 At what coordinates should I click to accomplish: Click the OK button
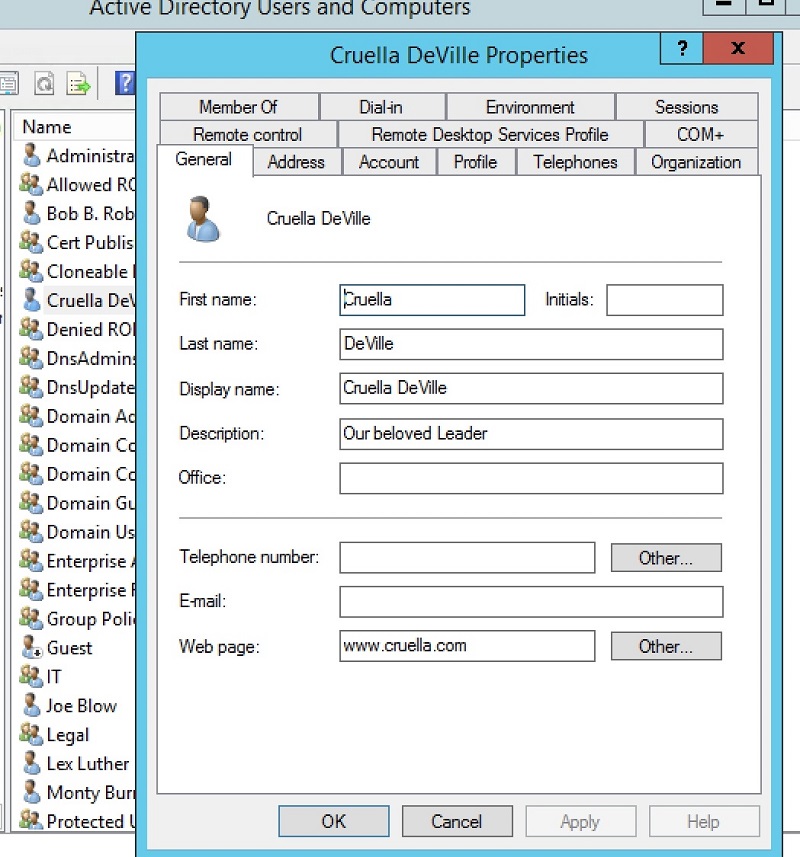[x=334, y=821]
